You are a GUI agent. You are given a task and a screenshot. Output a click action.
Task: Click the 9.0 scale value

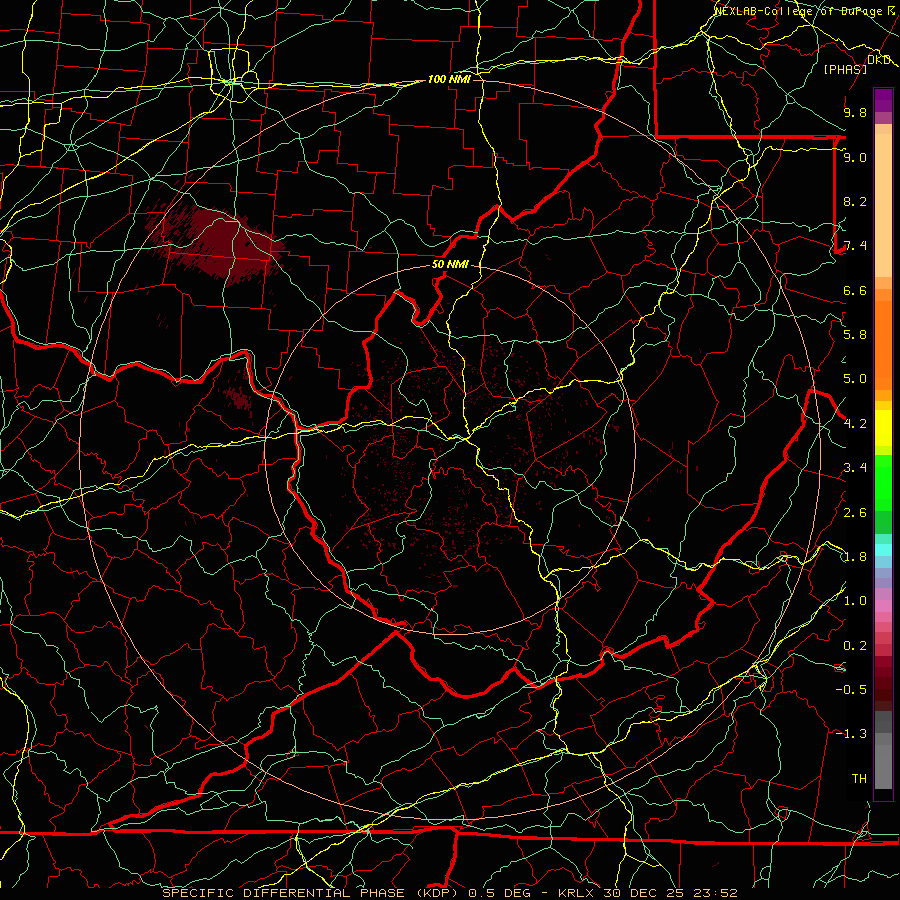click(855, 157)
